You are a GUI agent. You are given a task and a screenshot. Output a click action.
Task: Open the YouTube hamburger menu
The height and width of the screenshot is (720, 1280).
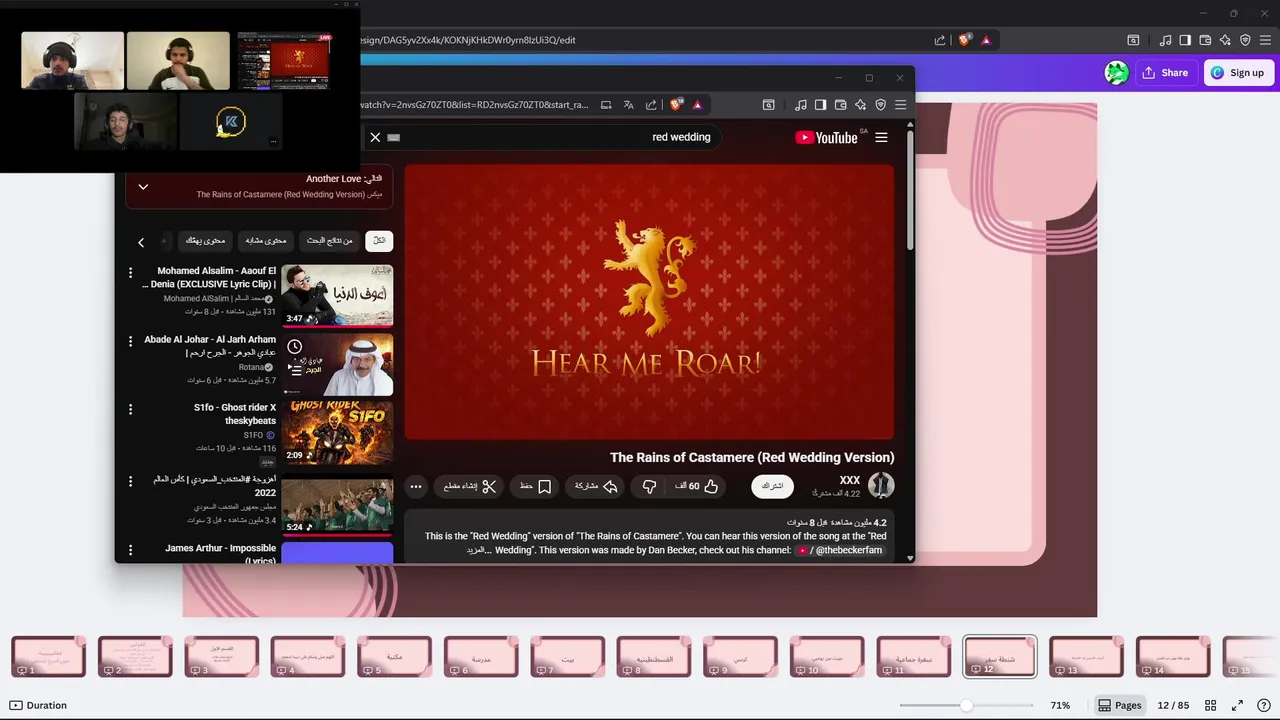[881, 137]
